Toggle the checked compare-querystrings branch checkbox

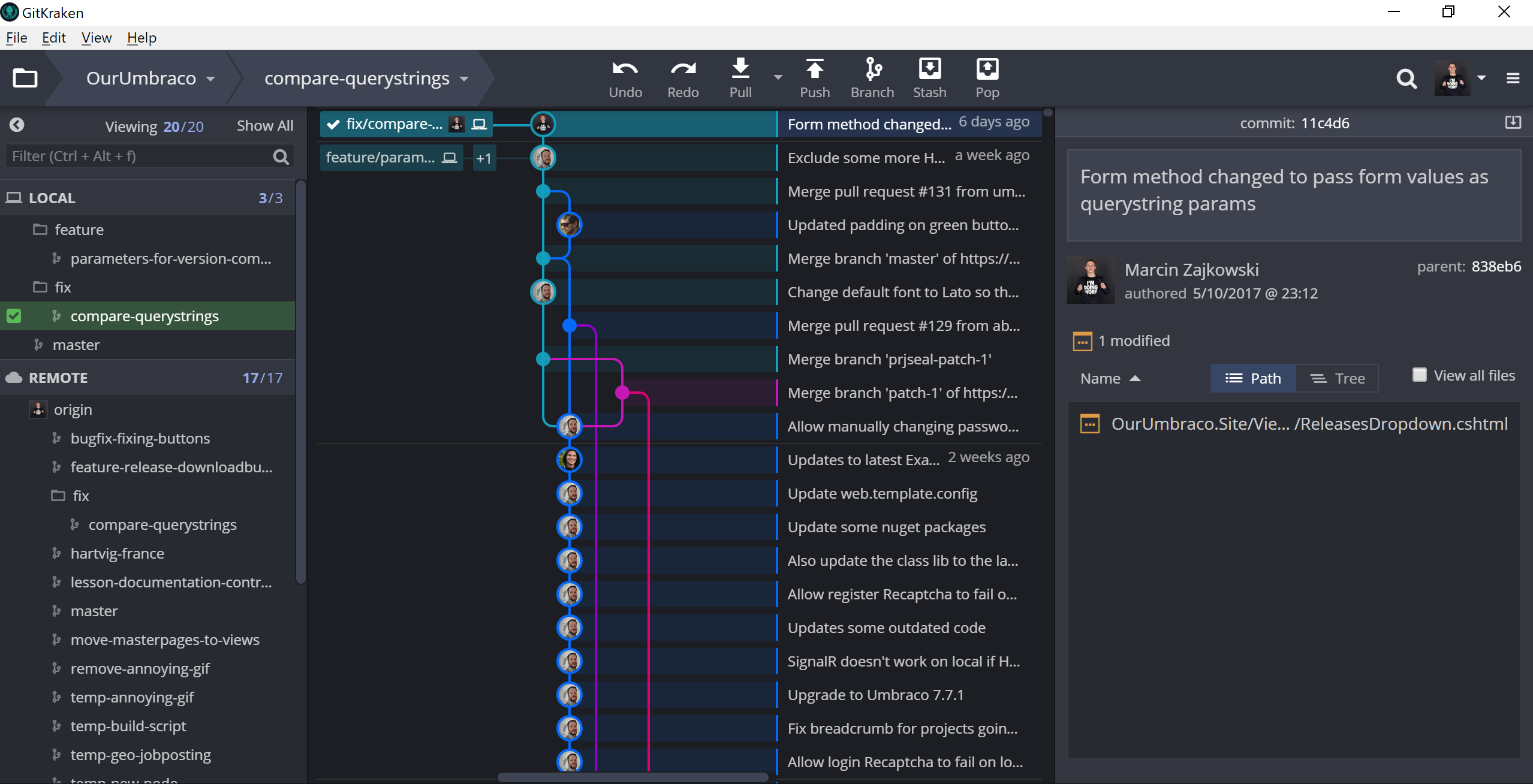coord(14,316)
